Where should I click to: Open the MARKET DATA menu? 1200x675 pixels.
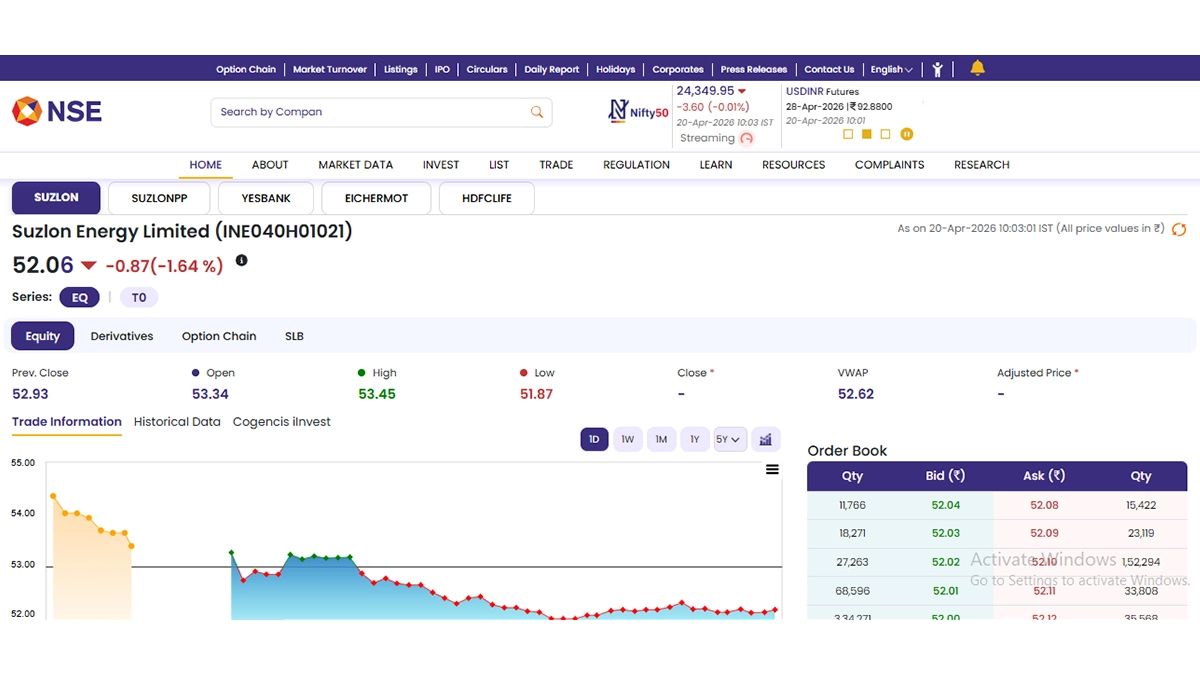(355, 165)
